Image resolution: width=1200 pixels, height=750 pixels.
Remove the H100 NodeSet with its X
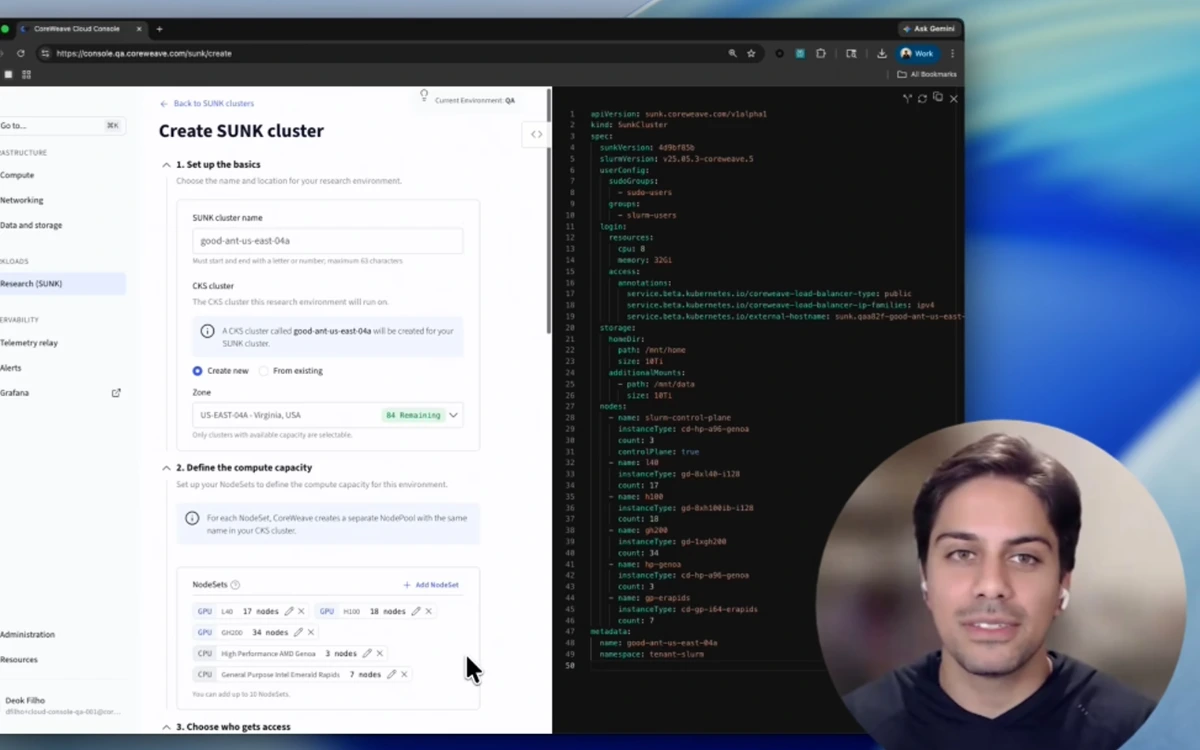pos(429,611)
